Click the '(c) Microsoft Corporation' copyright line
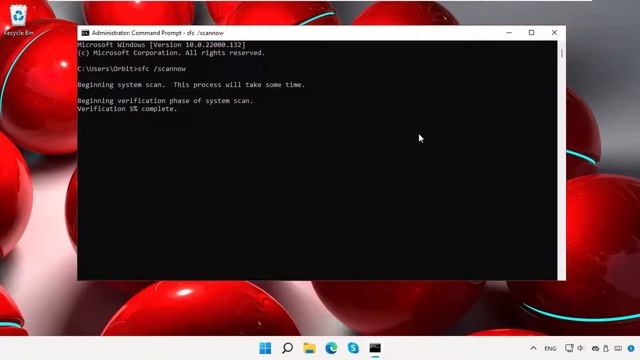This screenshot has height=360, width=640. click(x=171, y=53)
